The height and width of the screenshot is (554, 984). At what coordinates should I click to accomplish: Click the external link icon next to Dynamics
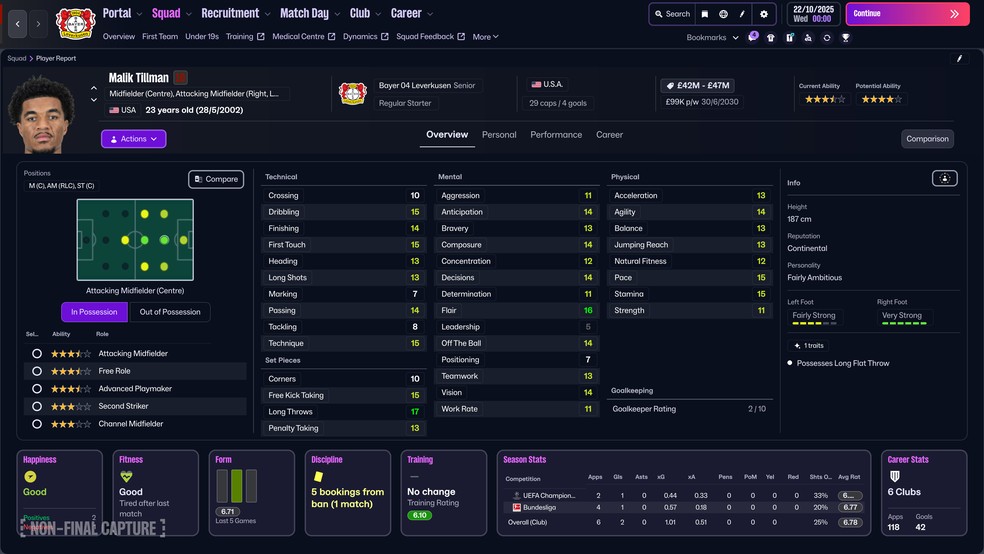tap(384, 37)
